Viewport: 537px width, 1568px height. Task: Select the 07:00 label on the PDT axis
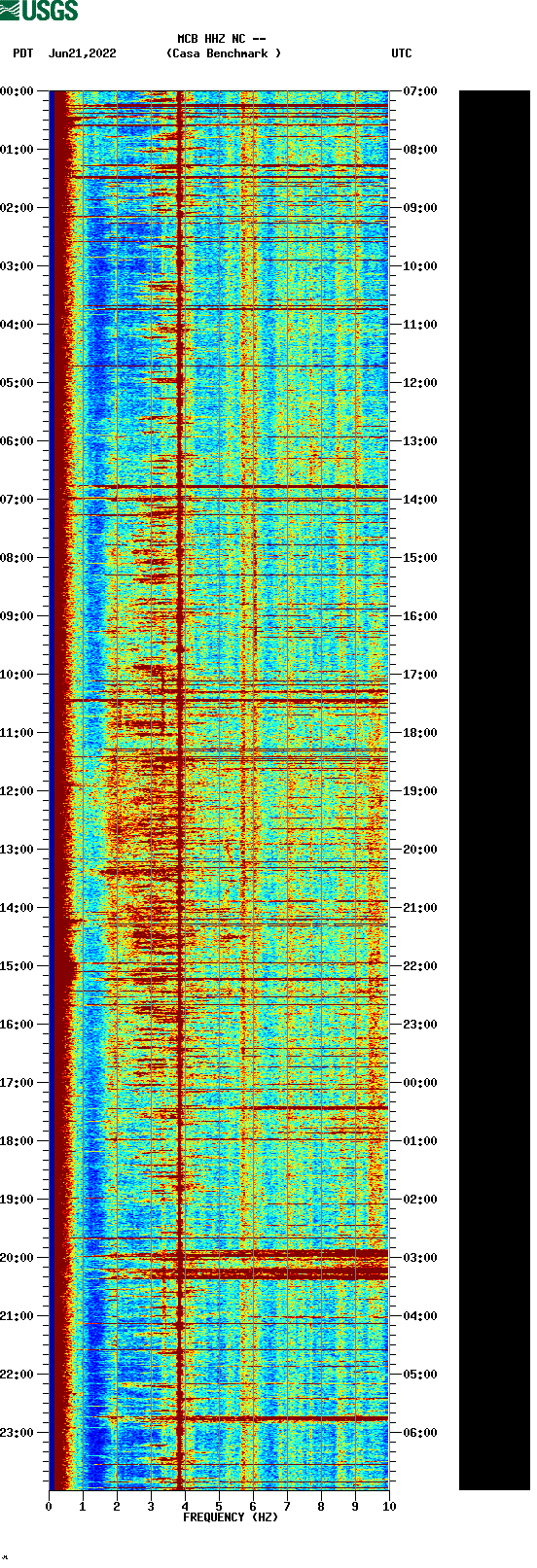tap(17, 500)
